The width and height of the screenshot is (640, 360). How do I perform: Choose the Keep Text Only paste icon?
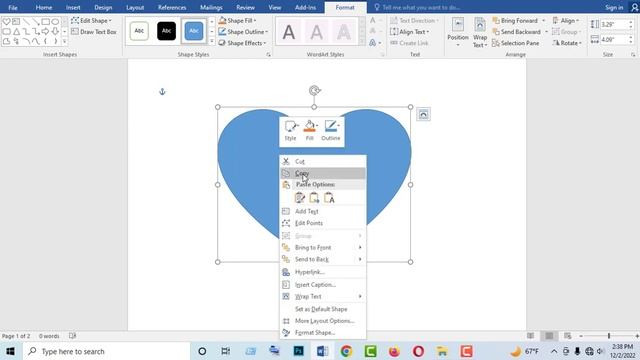point(329,198)
